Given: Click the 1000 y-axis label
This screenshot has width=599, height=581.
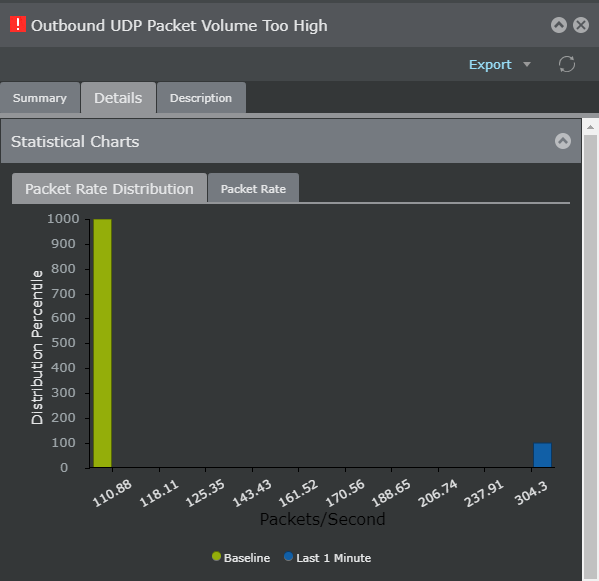Looking at the screenshot, I should [63, 218].
